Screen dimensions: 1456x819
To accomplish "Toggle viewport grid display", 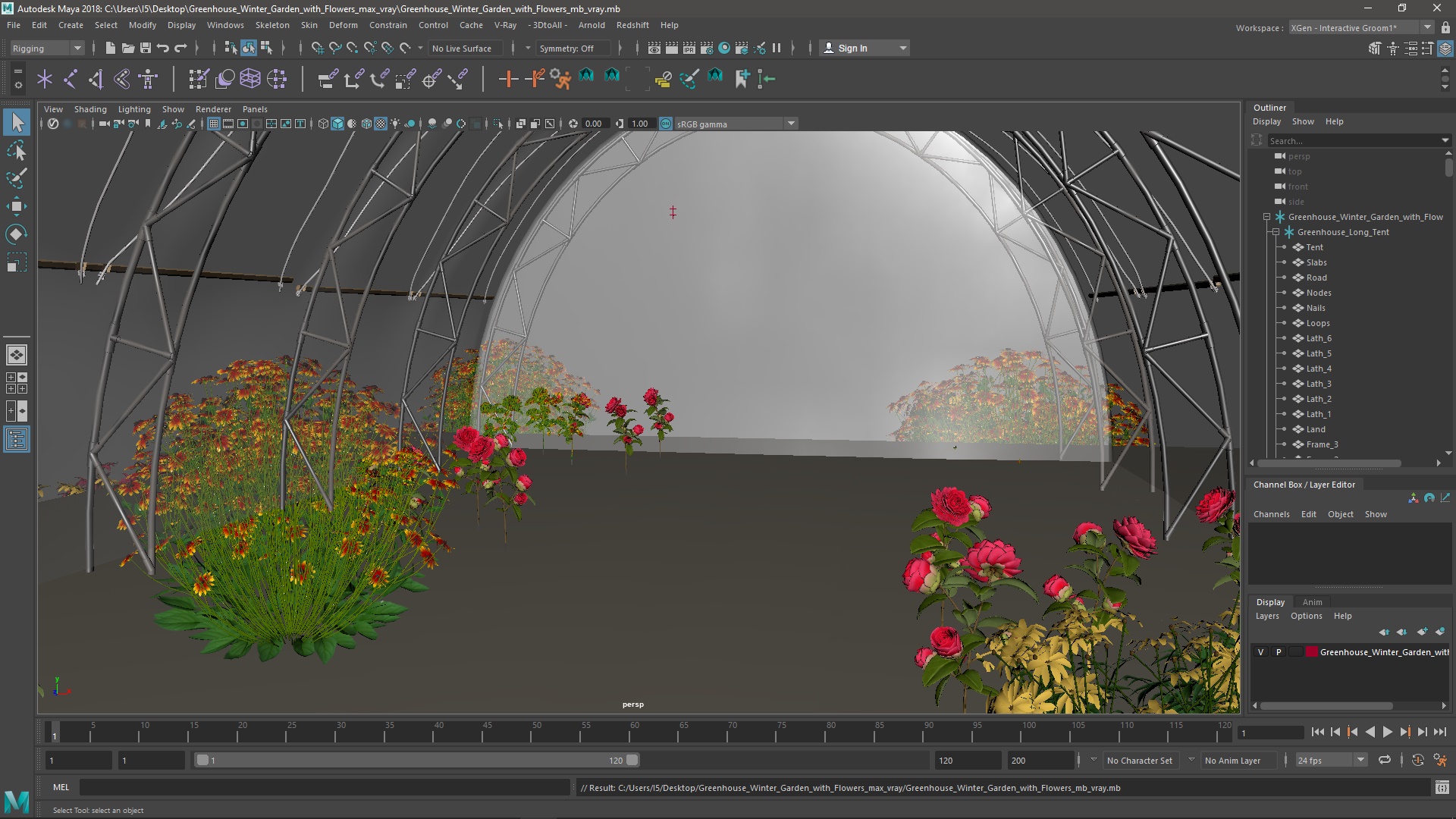I will point(214,124).
